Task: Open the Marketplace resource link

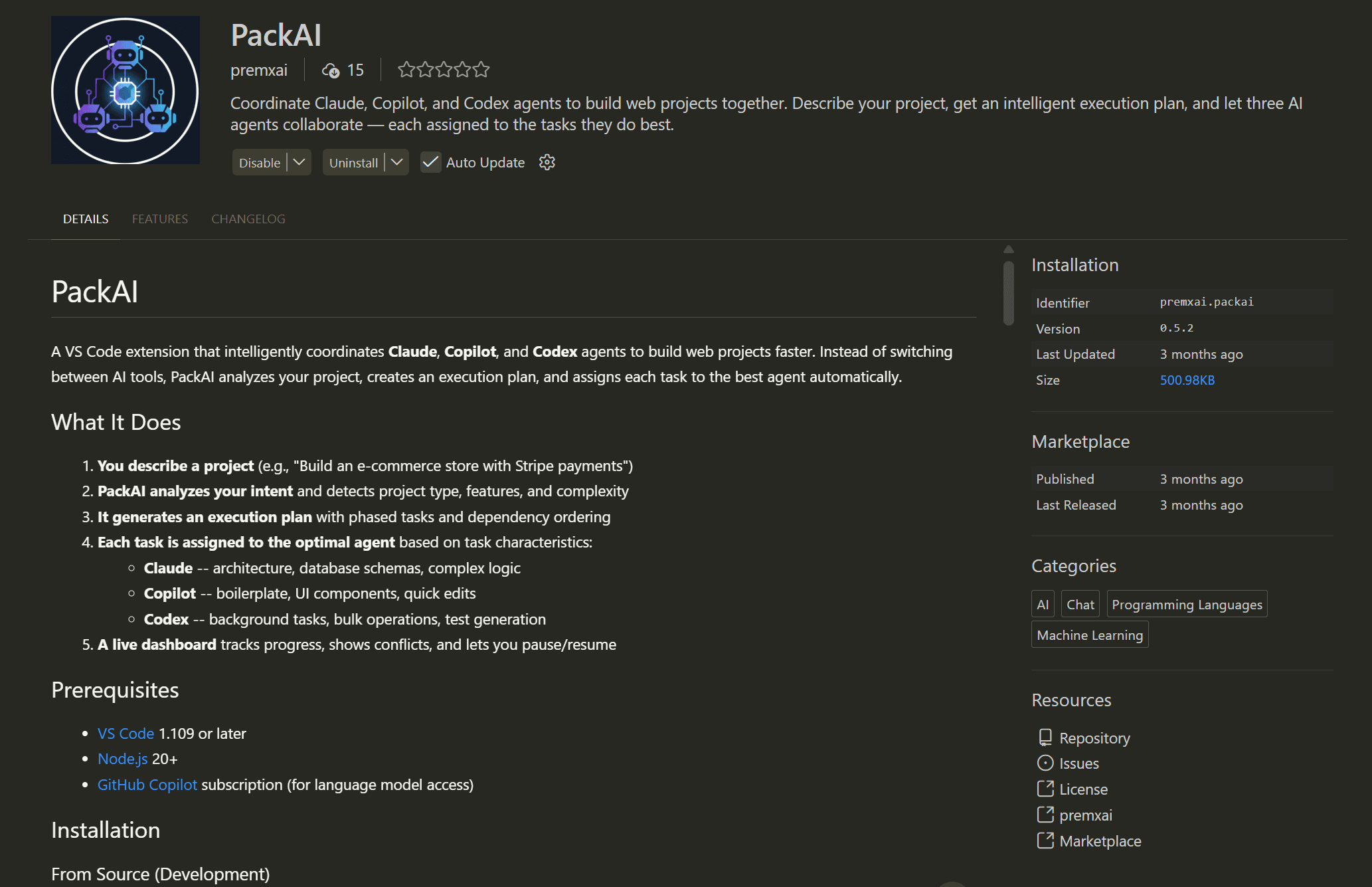Action: pyautogui.click(x=1100, y=841)
